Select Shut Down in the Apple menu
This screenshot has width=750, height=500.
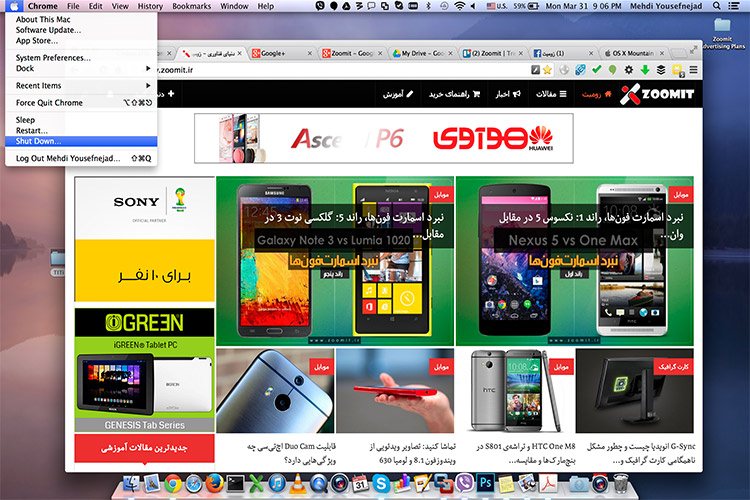tap(81, 141)
